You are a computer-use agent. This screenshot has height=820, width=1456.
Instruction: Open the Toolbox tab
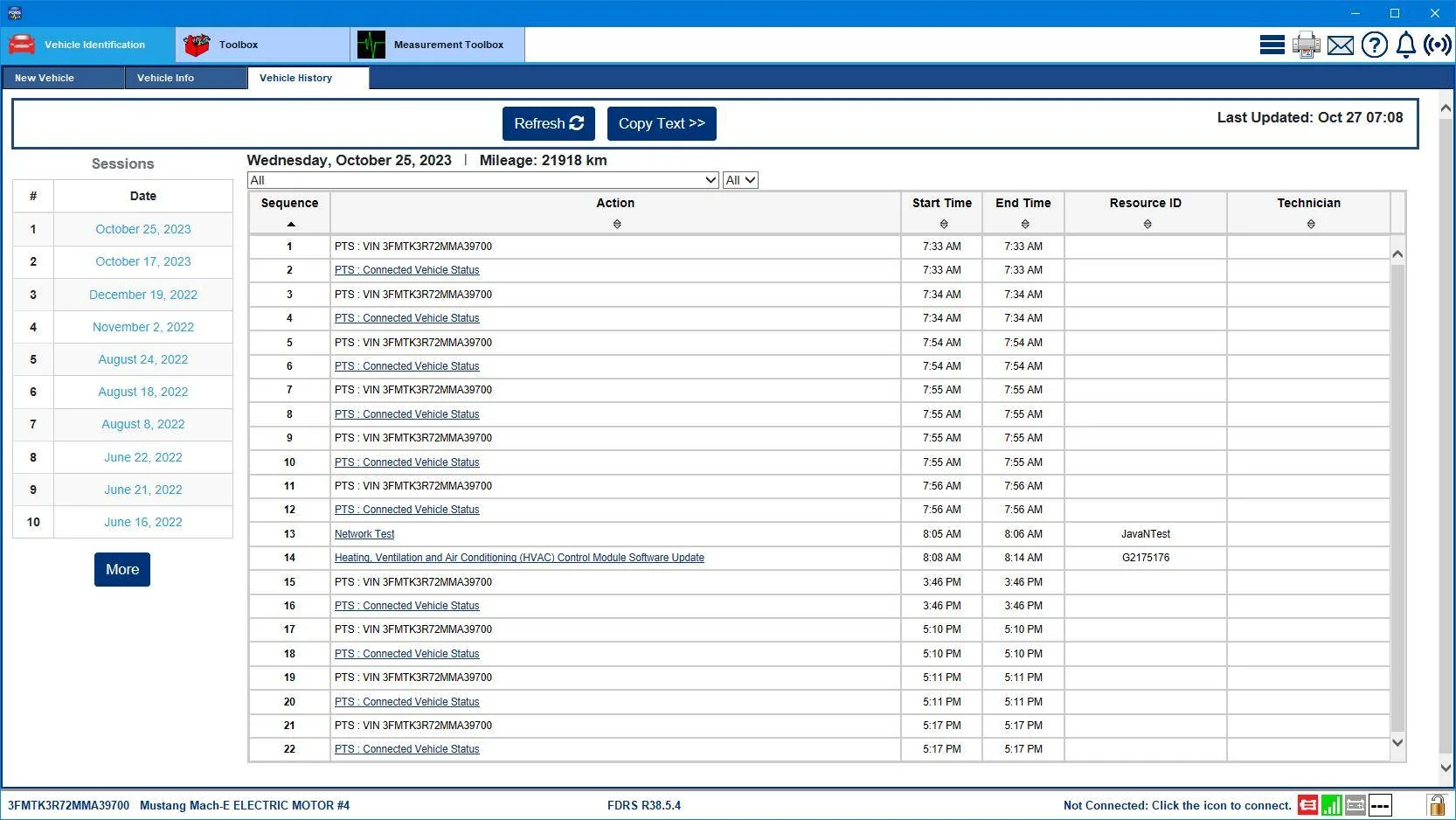(263, 45)
